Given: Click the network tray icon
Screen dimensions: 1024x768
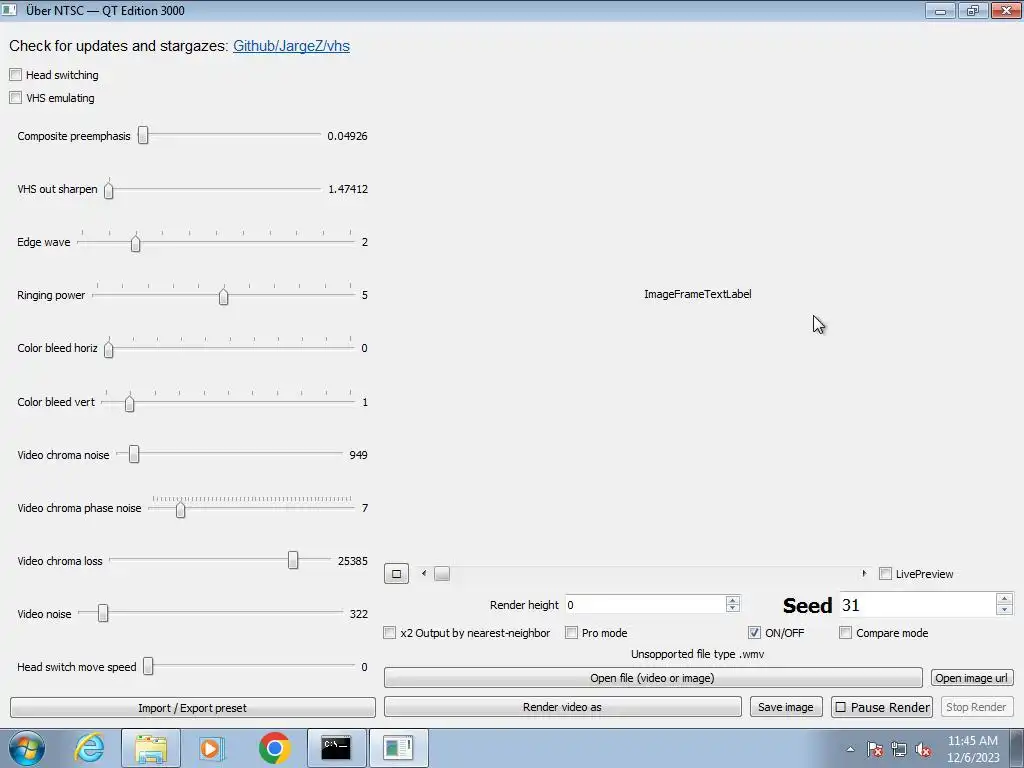Looking at the screenshot, I should (899, 749).
